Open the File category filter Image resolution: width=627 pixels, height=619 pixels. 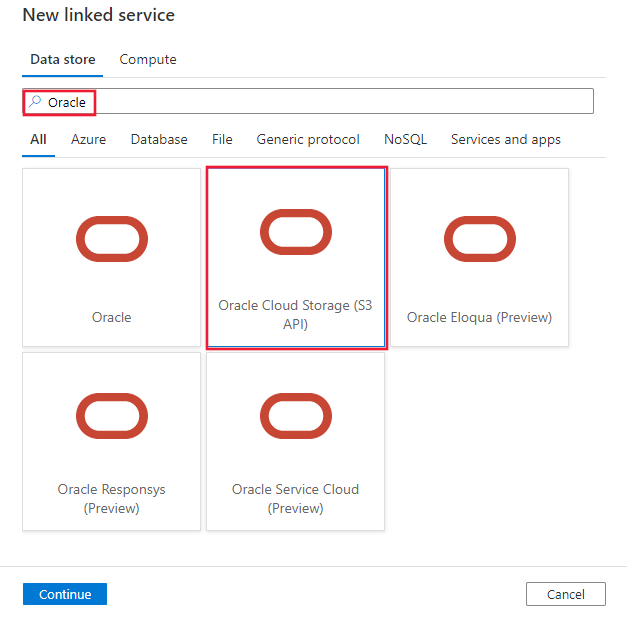pos(222,140)
